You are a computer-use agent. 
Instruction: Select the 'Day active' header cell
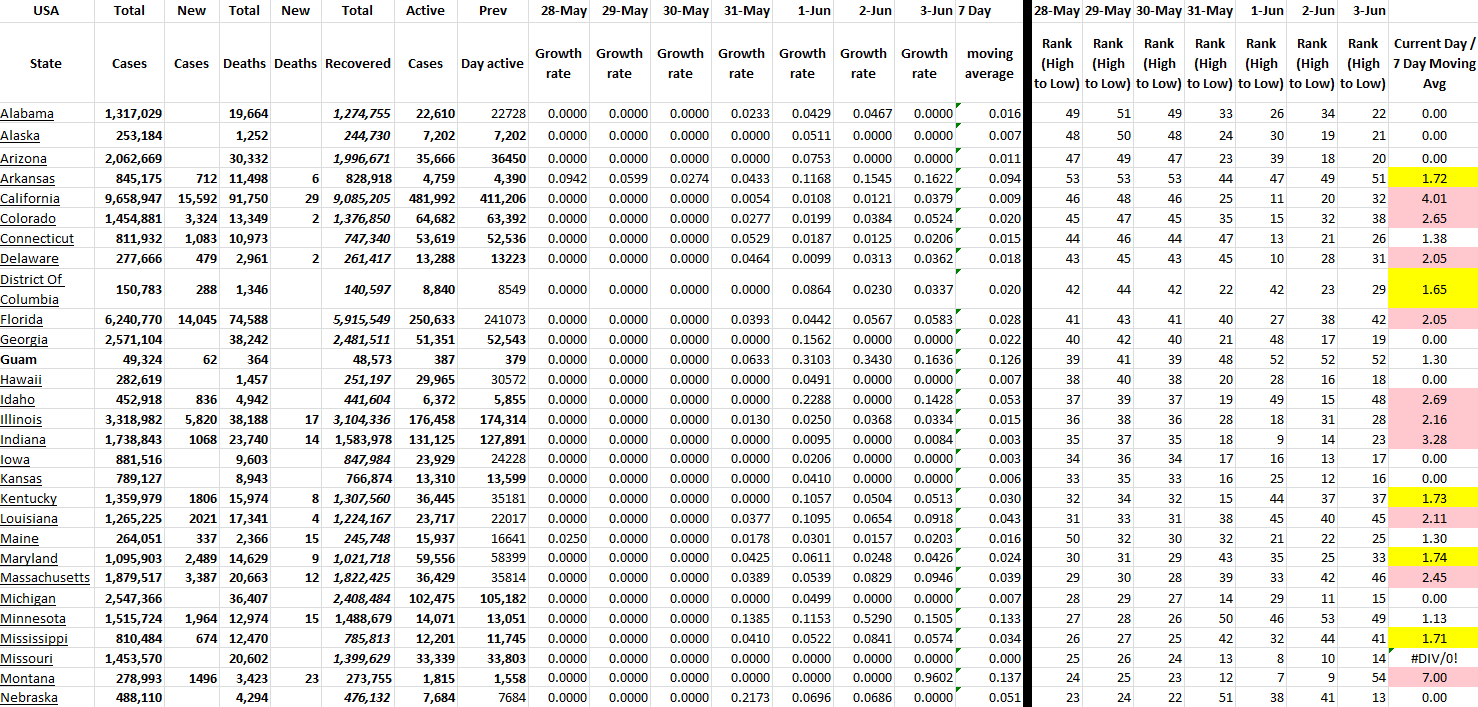point(492,63)
